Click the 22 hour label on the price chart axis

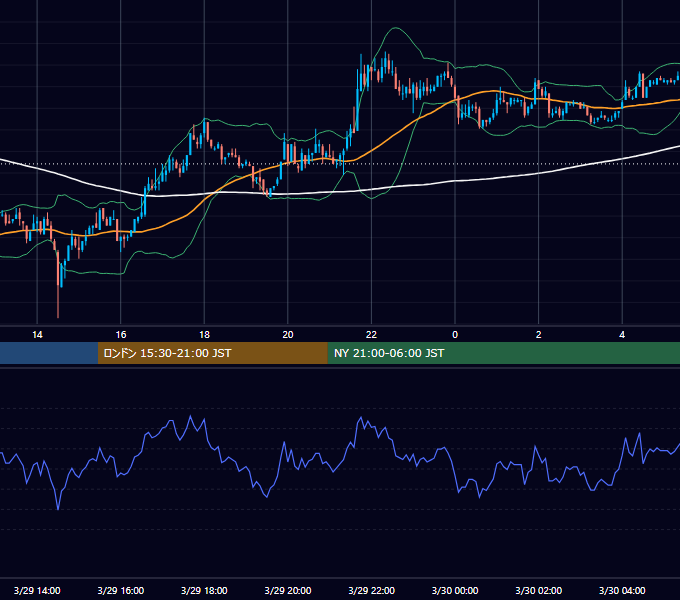(x=371, y=335)
